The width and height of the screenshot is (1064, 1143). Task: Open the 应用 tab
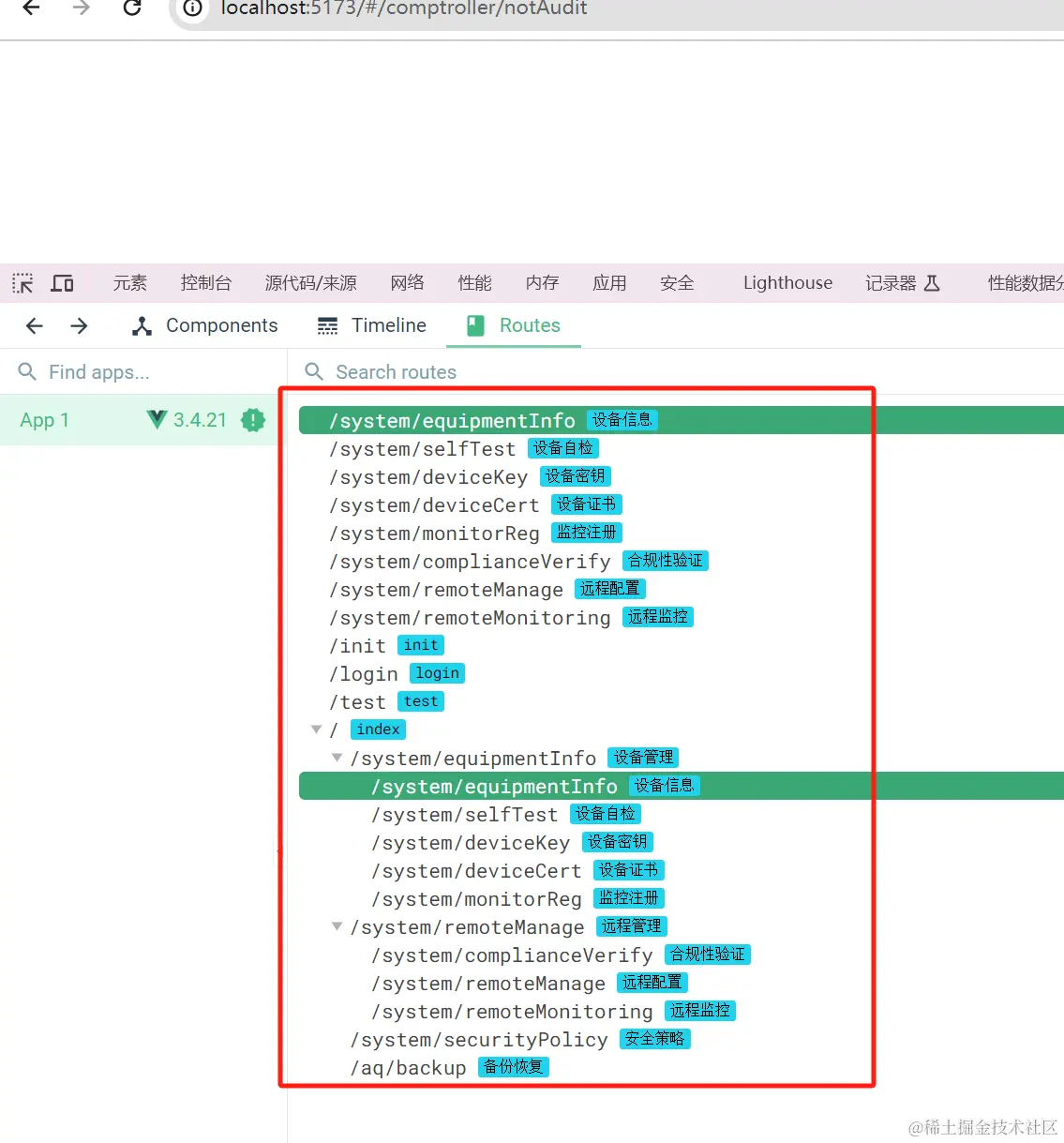pos(610,283)
